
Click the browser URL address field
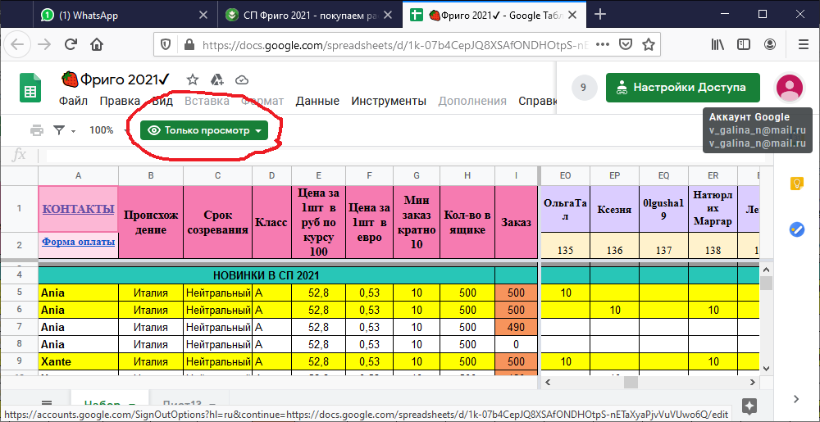click(x=400, y=44)
